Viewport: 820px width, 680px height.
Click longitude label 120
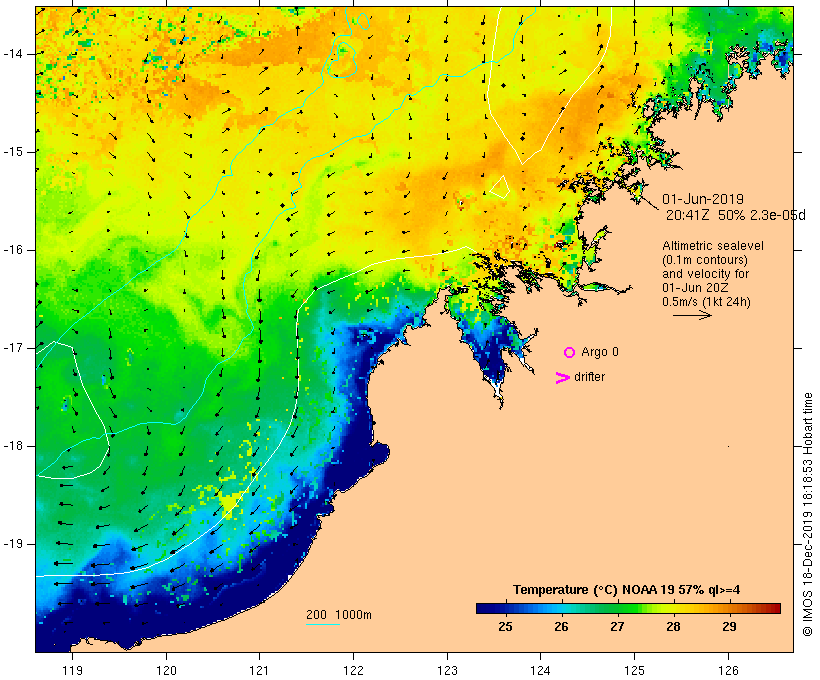click(166, 671)
